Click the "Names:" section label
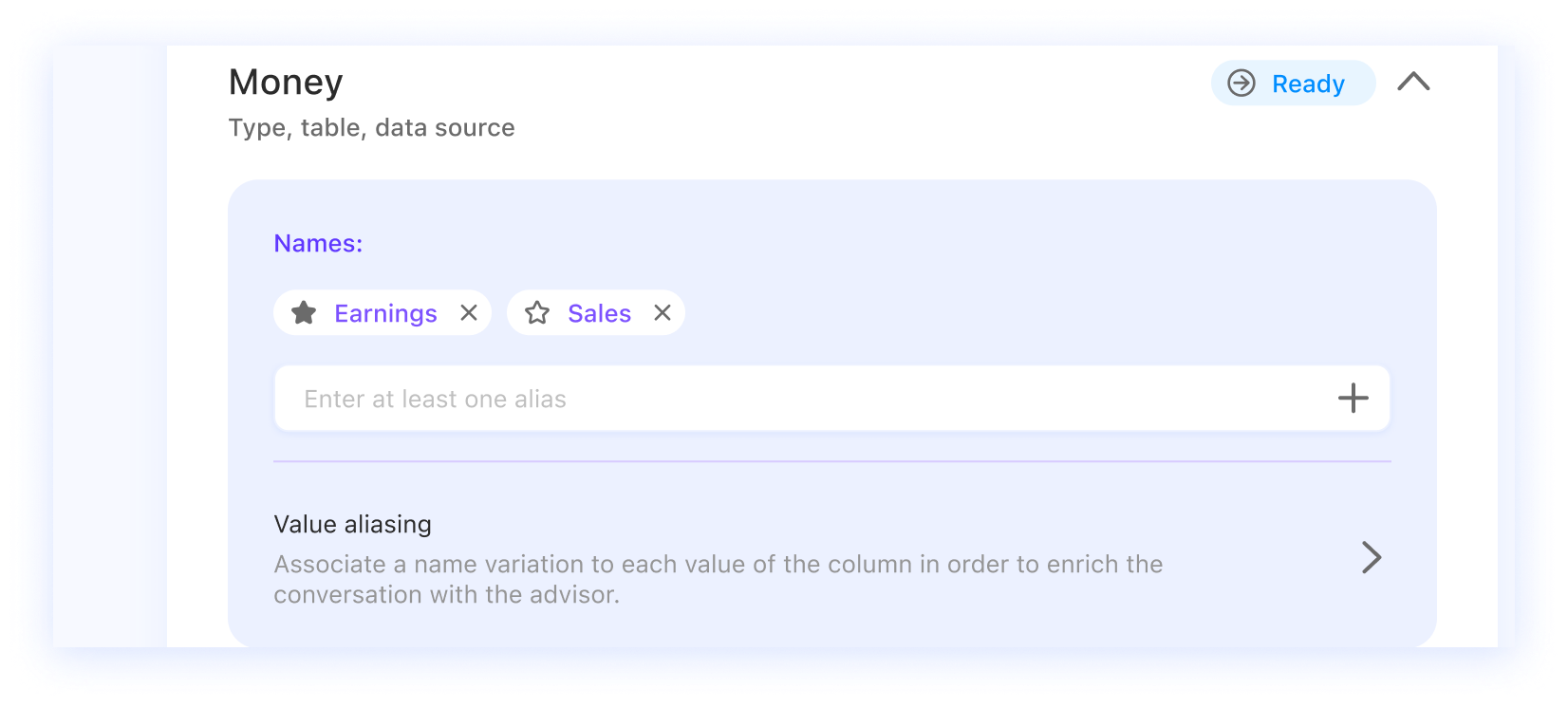1568x708 pixels. click(x=318, y=244)
